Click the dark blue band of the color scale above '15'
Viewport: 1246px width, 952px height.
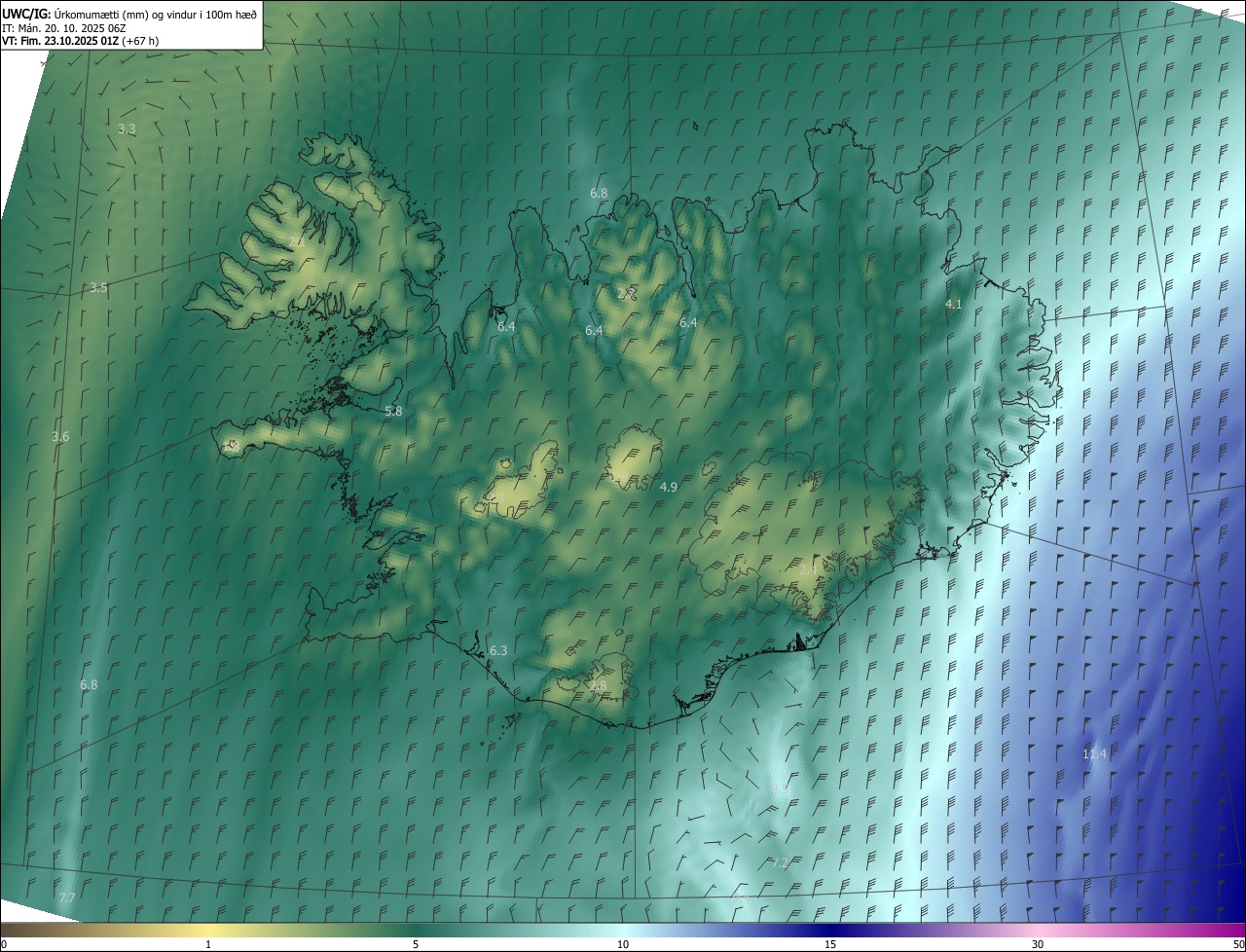pos(830,930)
